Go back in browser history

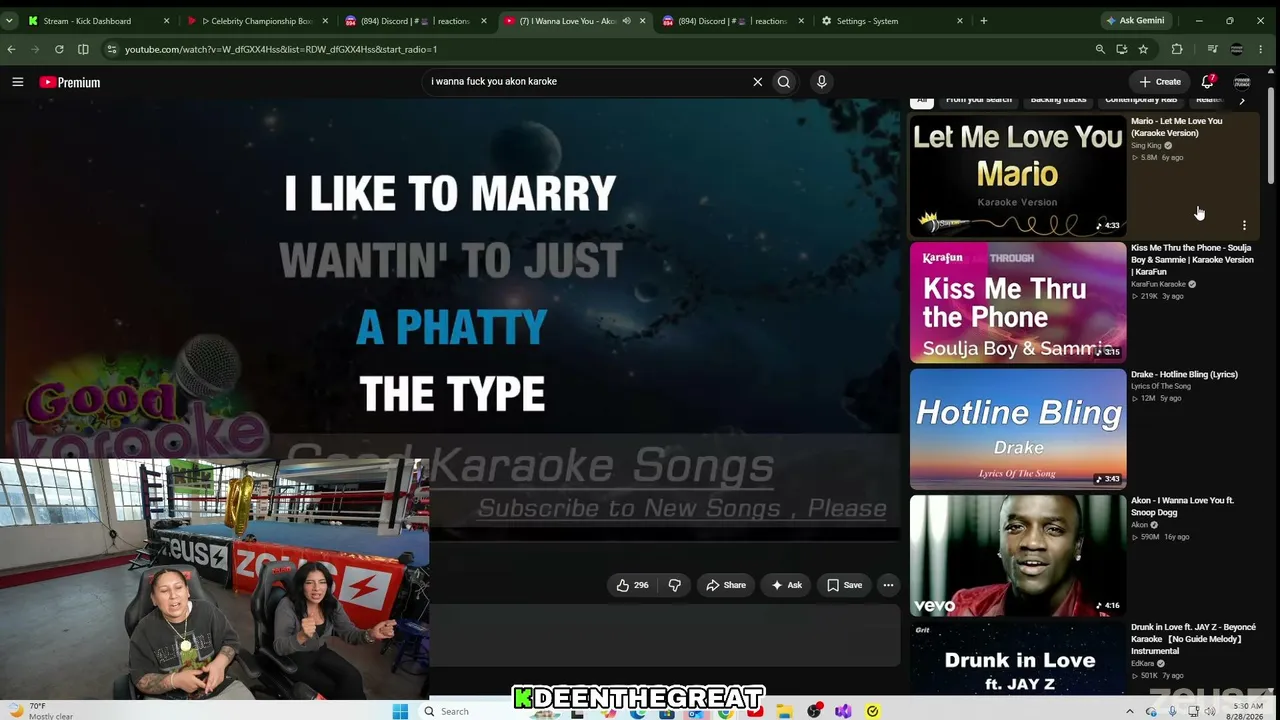point(11,49)
